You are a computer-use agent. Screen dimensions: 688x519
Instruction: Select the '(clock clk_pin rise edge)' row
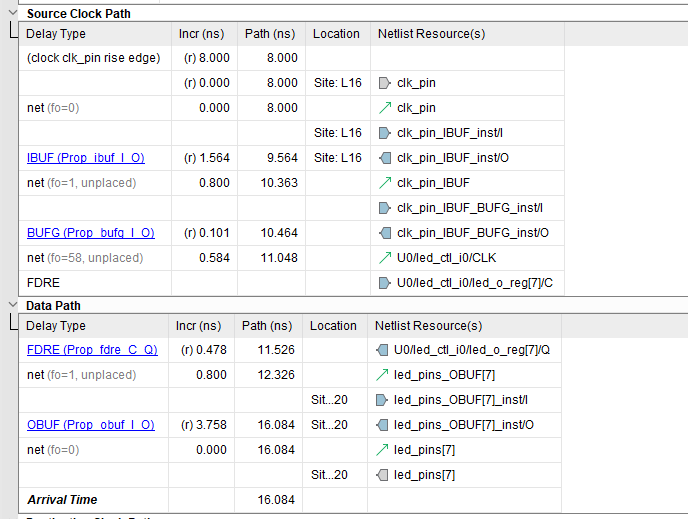(291, 58)
